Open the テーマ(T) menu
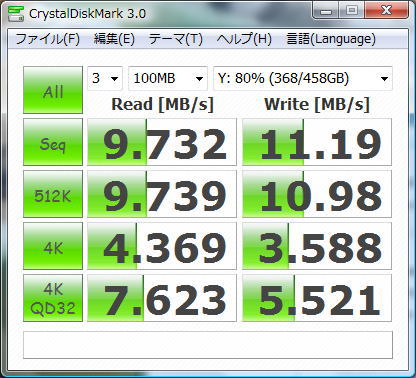Screen dimensions: 416x378 click(175, 39)
